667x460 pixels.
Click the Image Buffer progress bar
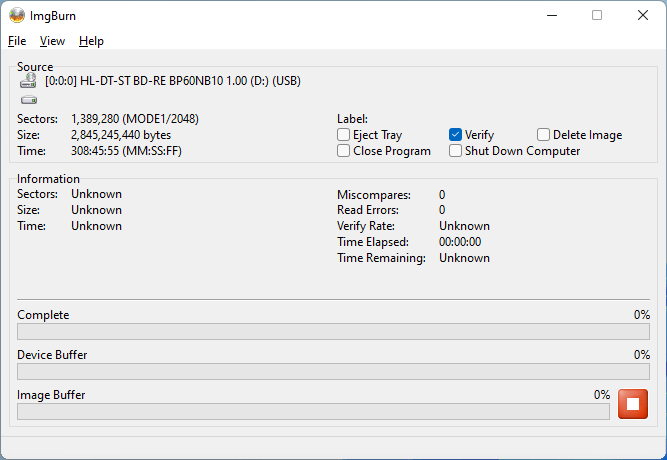313,411
